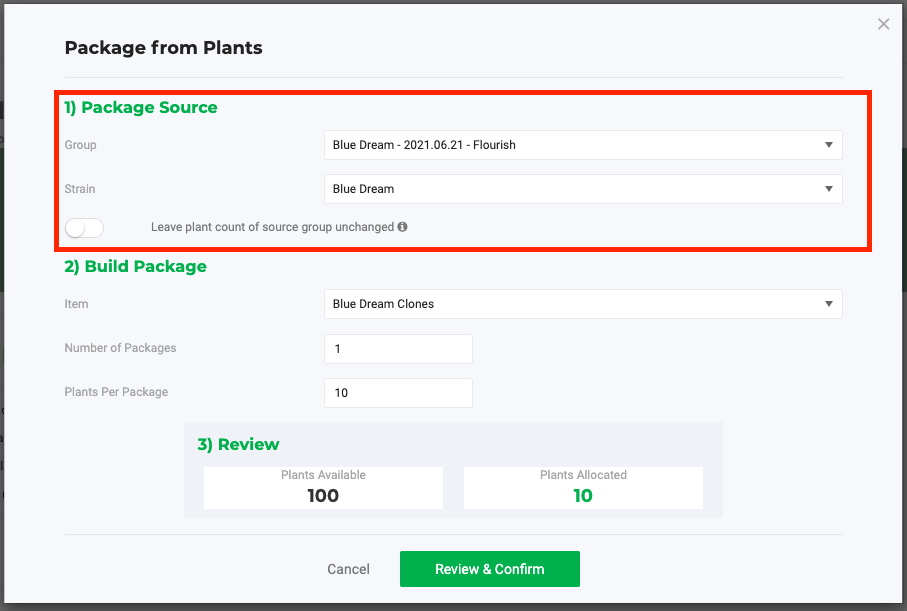This screenshot has width=907, height=611.
Task: Click the info icon beside source group text
Action: pos(402,227)
